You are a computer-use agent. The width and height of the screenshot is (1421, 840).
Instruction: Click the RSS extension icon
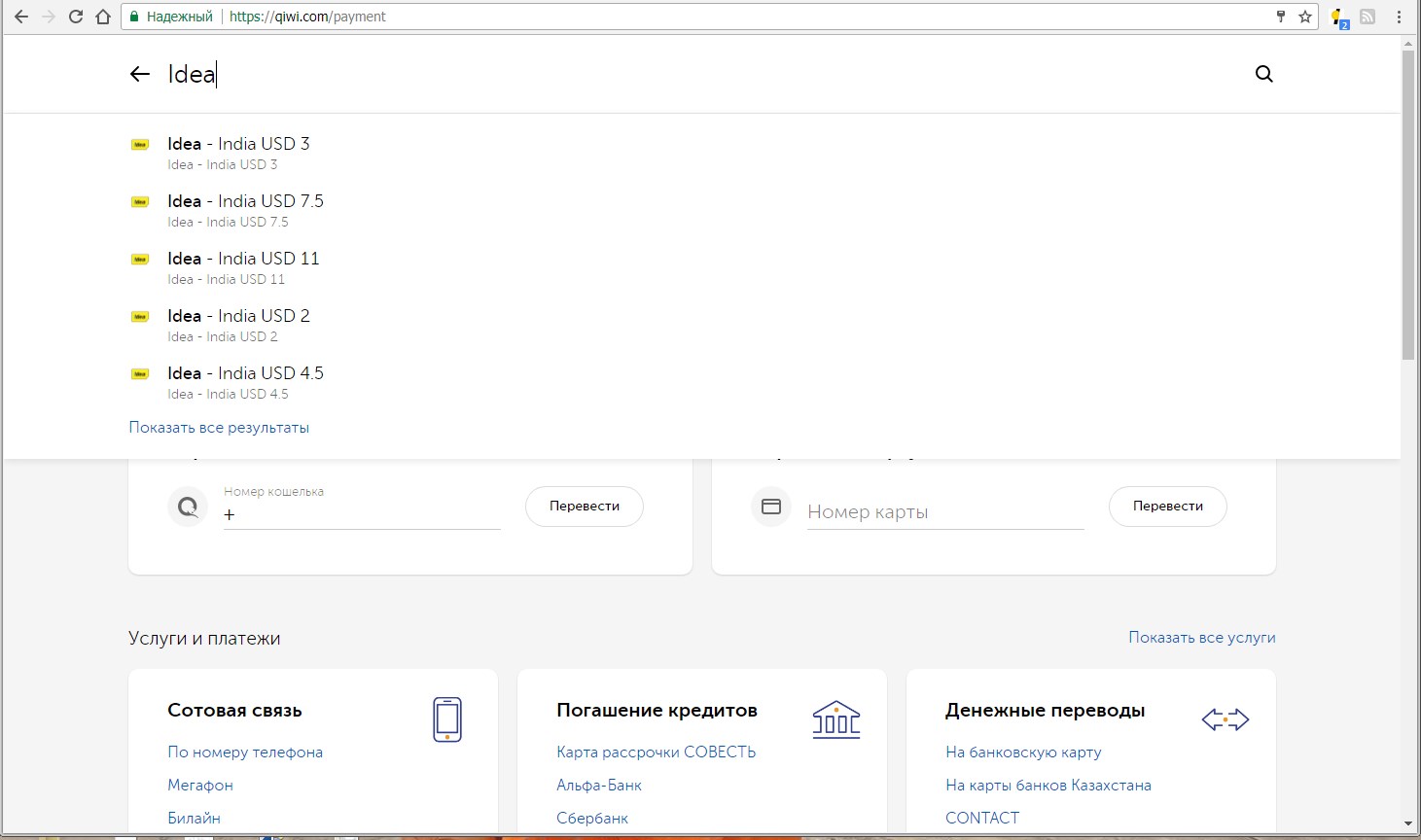point(1368,17)
